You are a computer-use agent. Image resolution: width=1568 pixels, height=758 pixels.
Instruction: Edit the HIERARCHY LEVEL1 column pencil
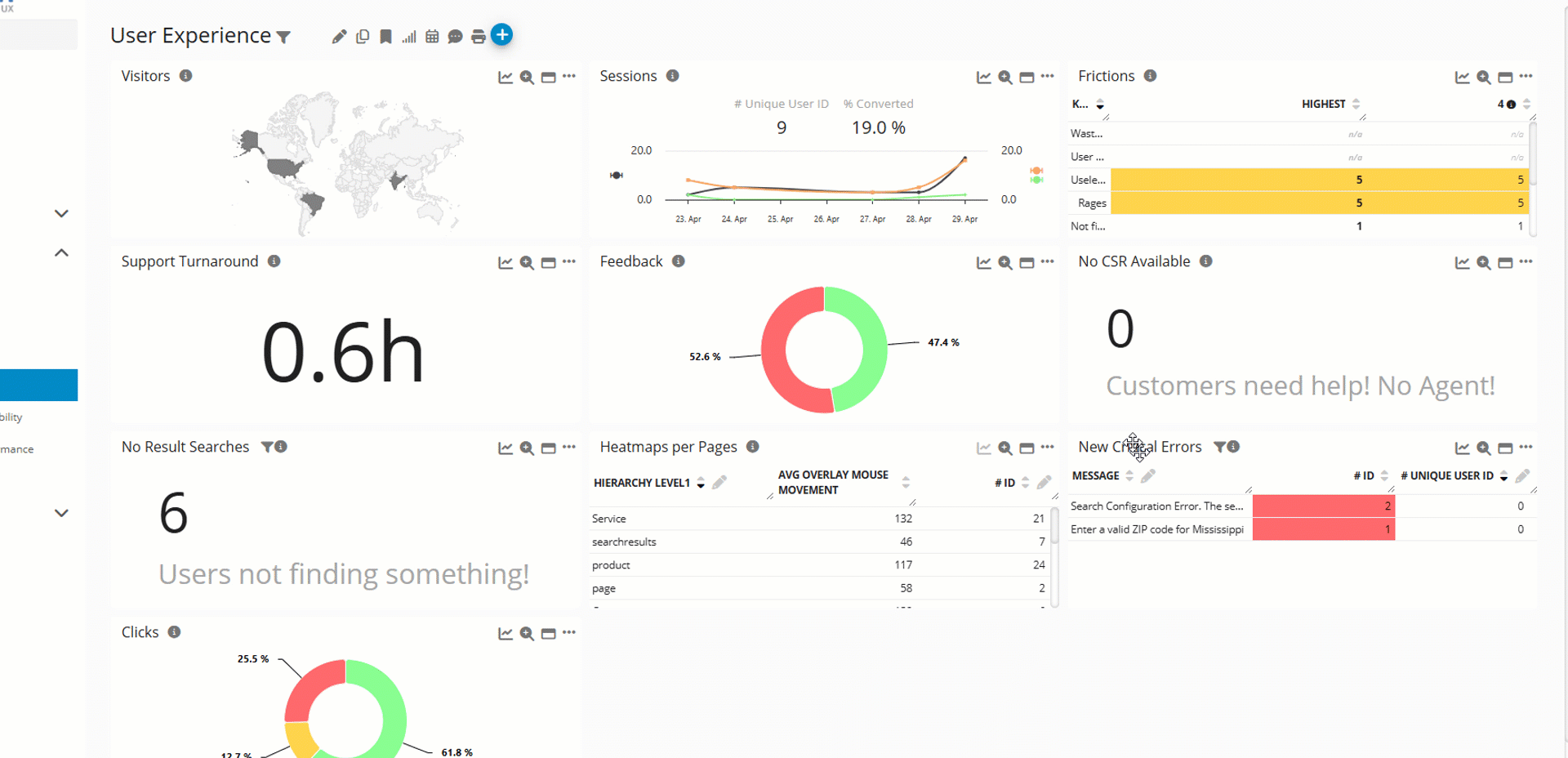(x=719, y=483)
